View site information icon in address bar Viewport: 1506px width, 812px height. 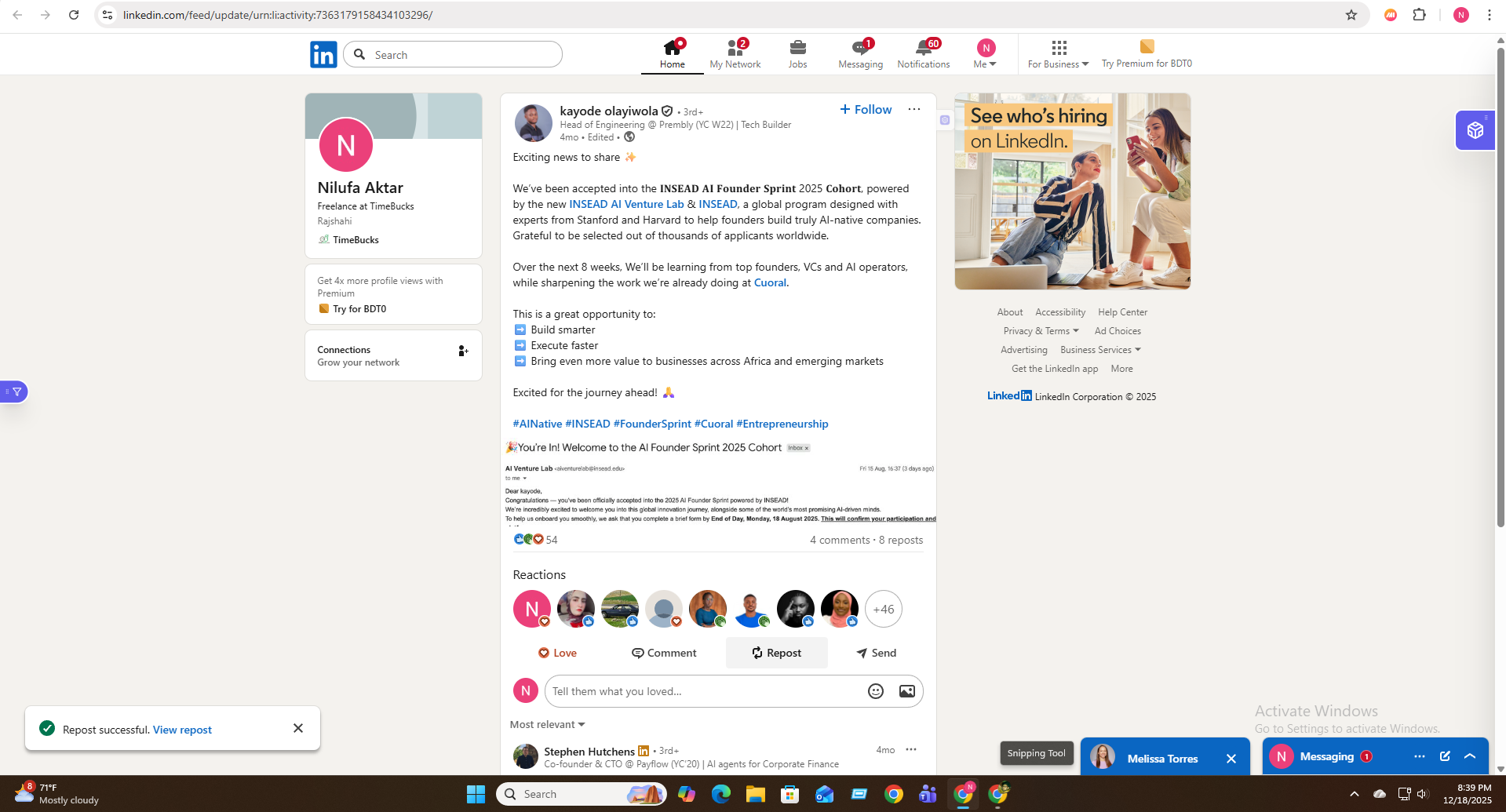click(108, 15)
